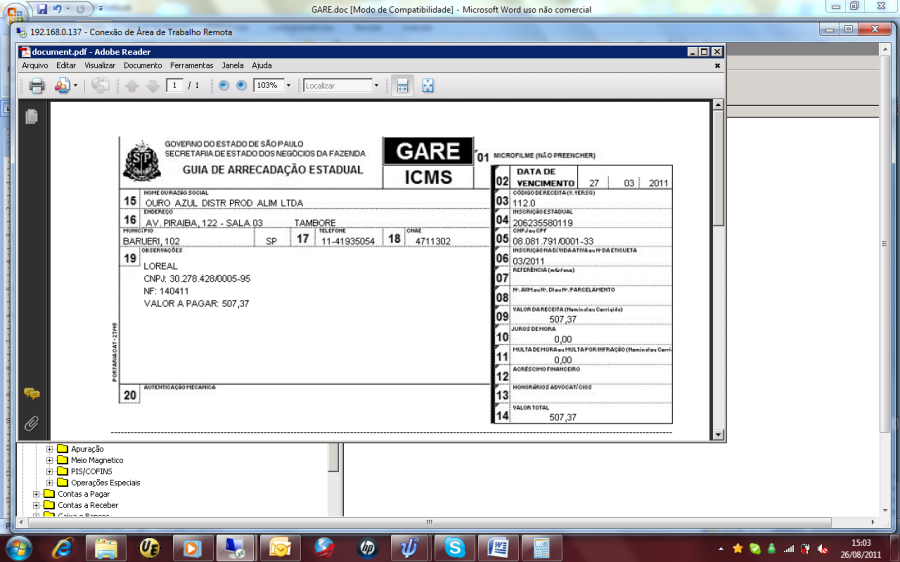900x562 pixels.
Task: Open the Janela menu
Action: [232, 65]
